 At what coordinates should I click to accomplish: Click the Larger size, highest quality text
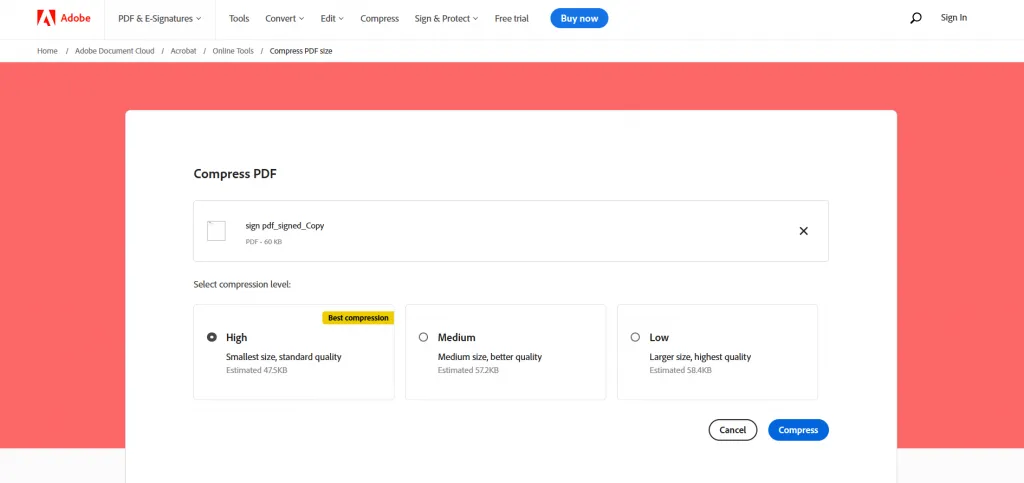(700, 357)
